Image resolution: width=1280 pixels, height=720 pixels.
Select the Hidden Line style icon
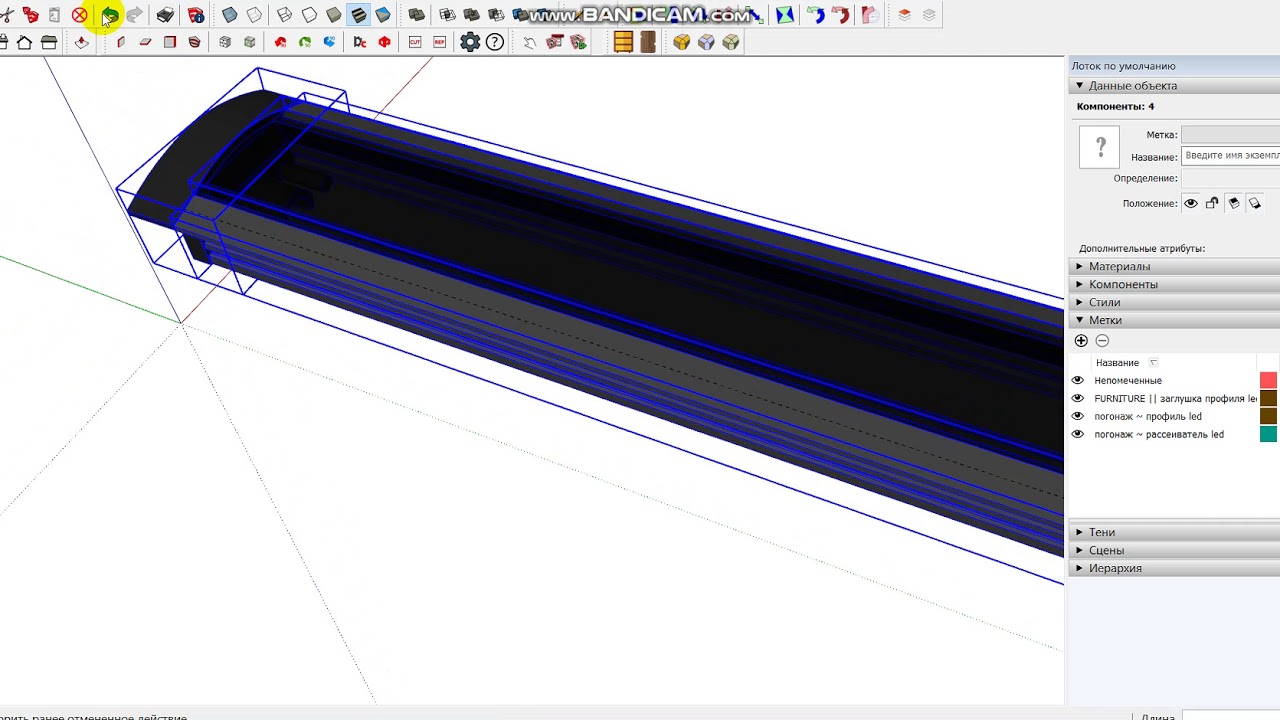(309, 15)
